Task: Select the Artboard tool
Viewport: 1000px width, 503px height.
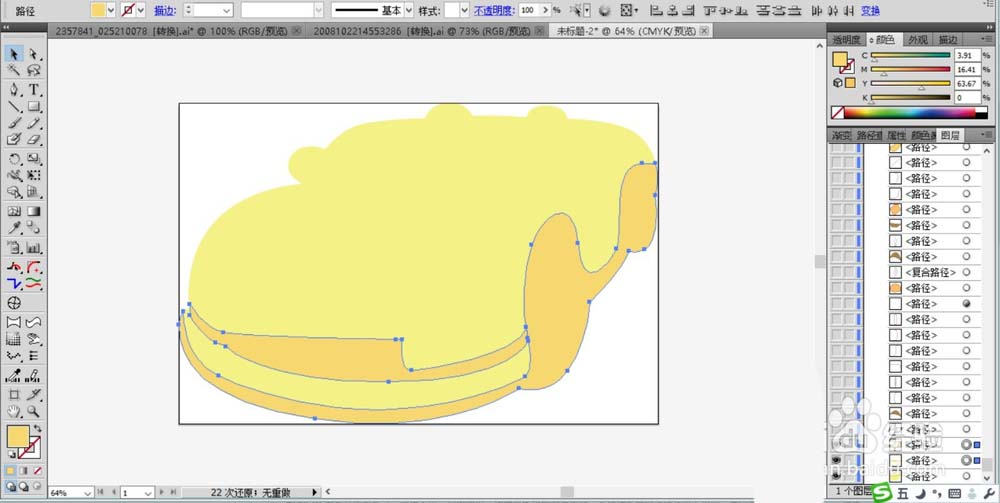Action: tap(14, 395)
